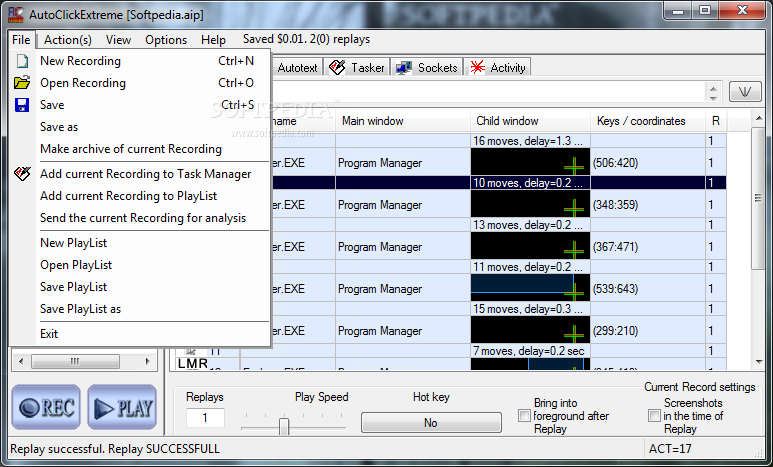The width and height of the screenshot is (773, 467).
Task: Choose Add current Recording to PlayList
Action: click(140, 196)
